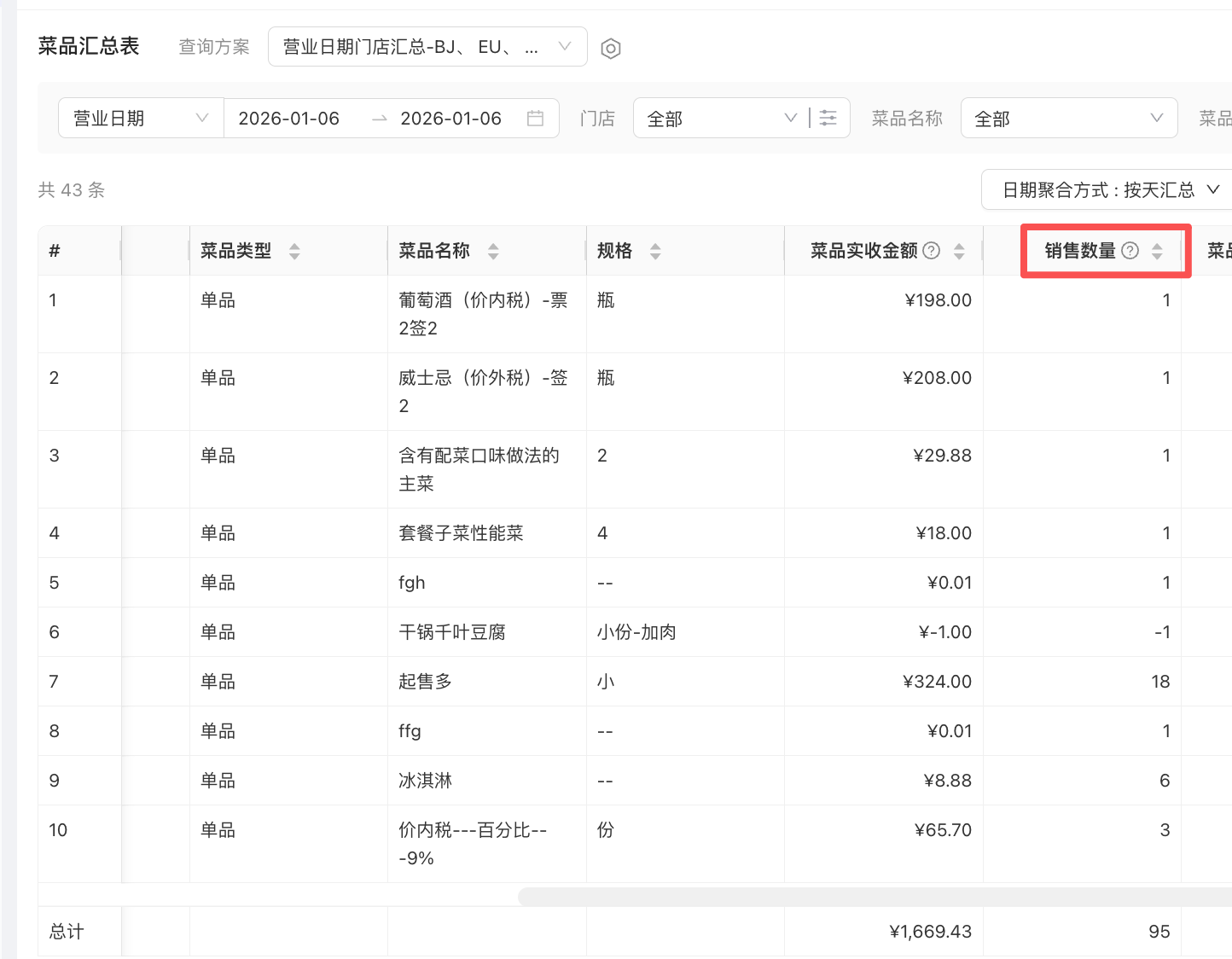Click the start date 2026-01-06 field
1232x959 pixels.
tap(289, 119)
